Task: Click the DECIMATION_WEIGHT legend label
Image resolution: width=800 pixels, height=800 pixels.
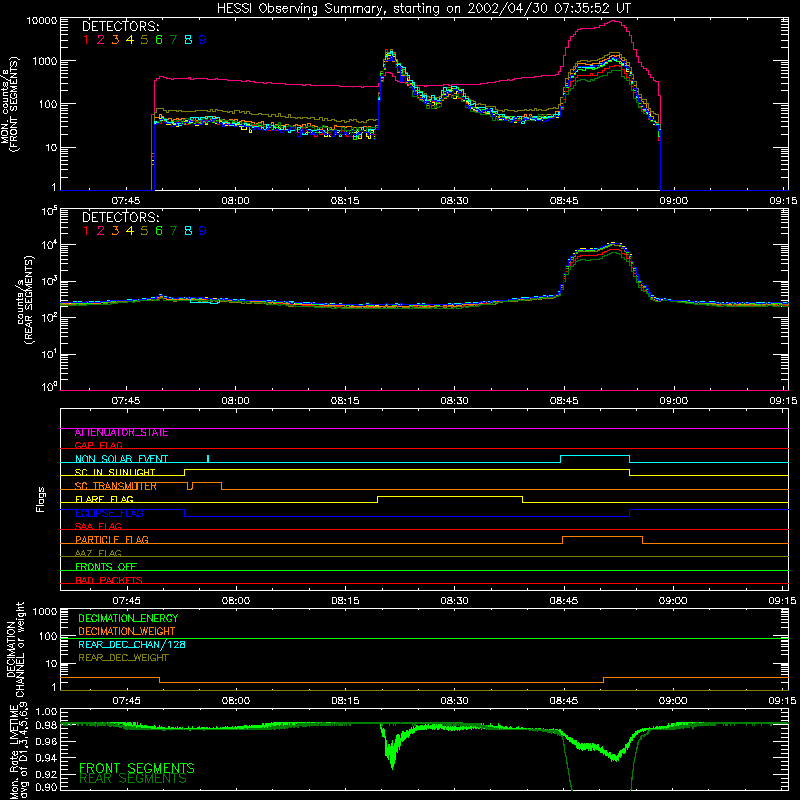Action: tap(127, 632)
